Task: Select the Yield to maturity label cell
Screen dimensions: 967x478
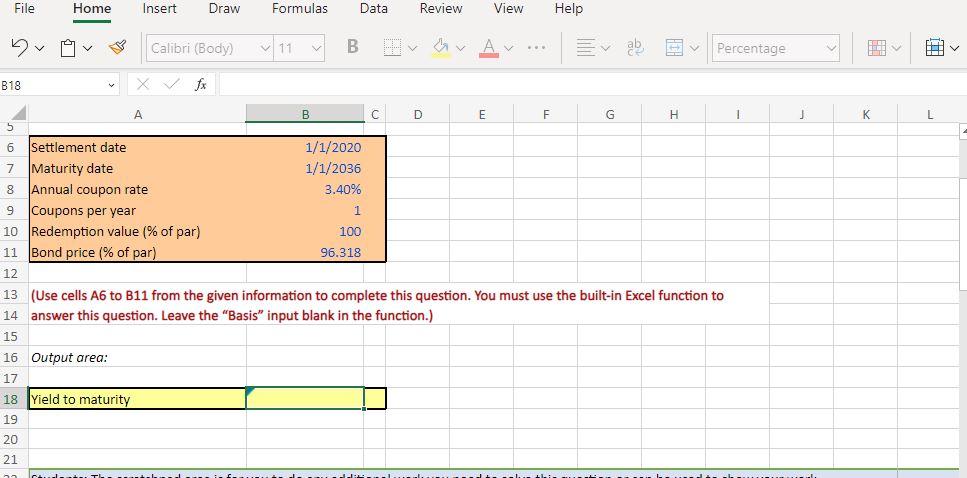Action: pyautogui.click(x=138, y=399)
